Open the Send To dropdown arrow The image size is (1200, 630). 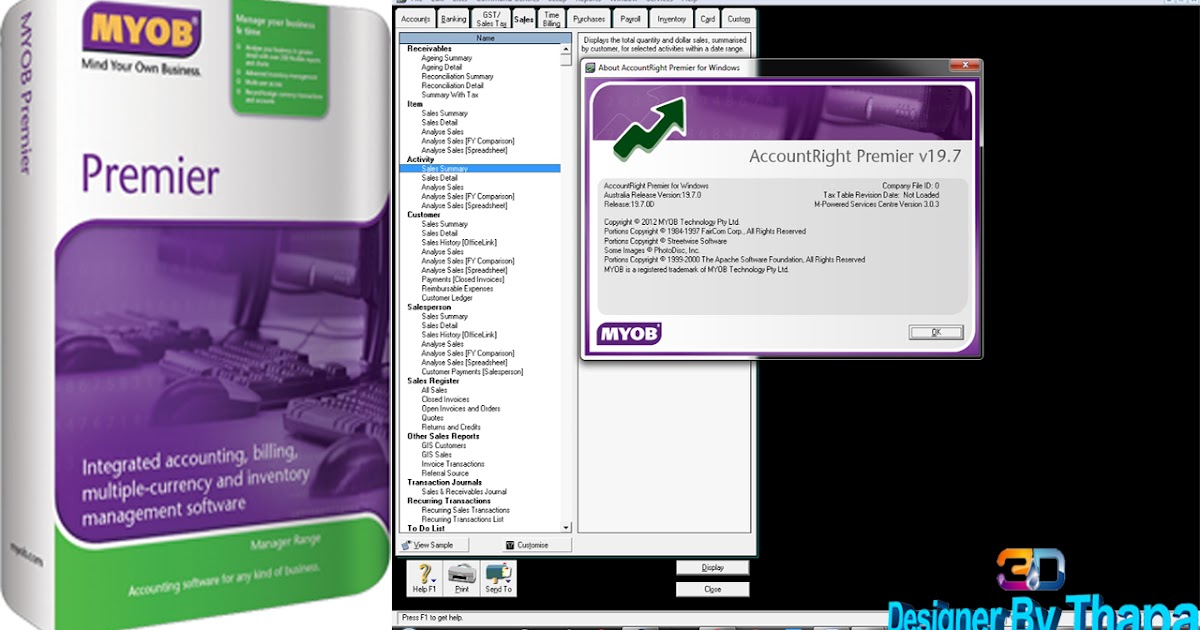(510, 580)
